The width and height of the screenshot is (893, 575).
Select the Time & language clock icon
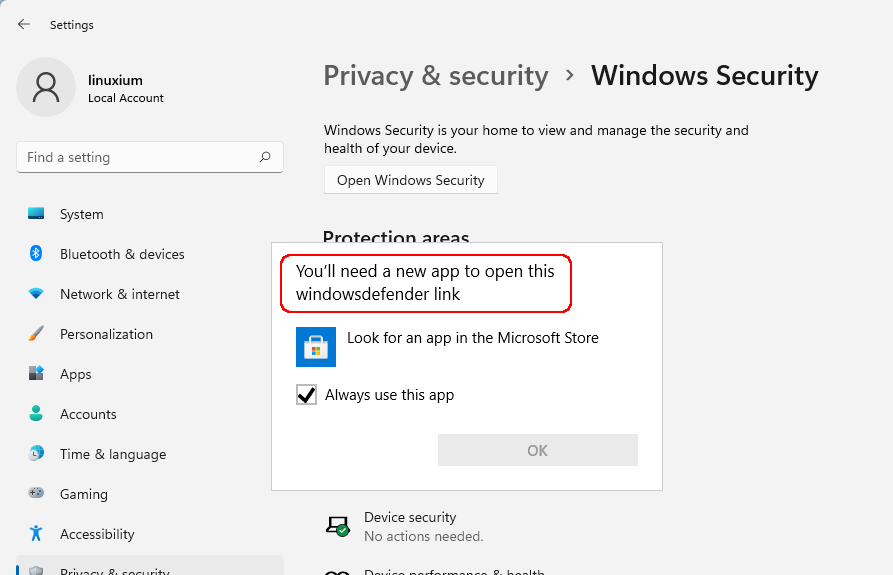pyautogui.click(x=36, y=454)
